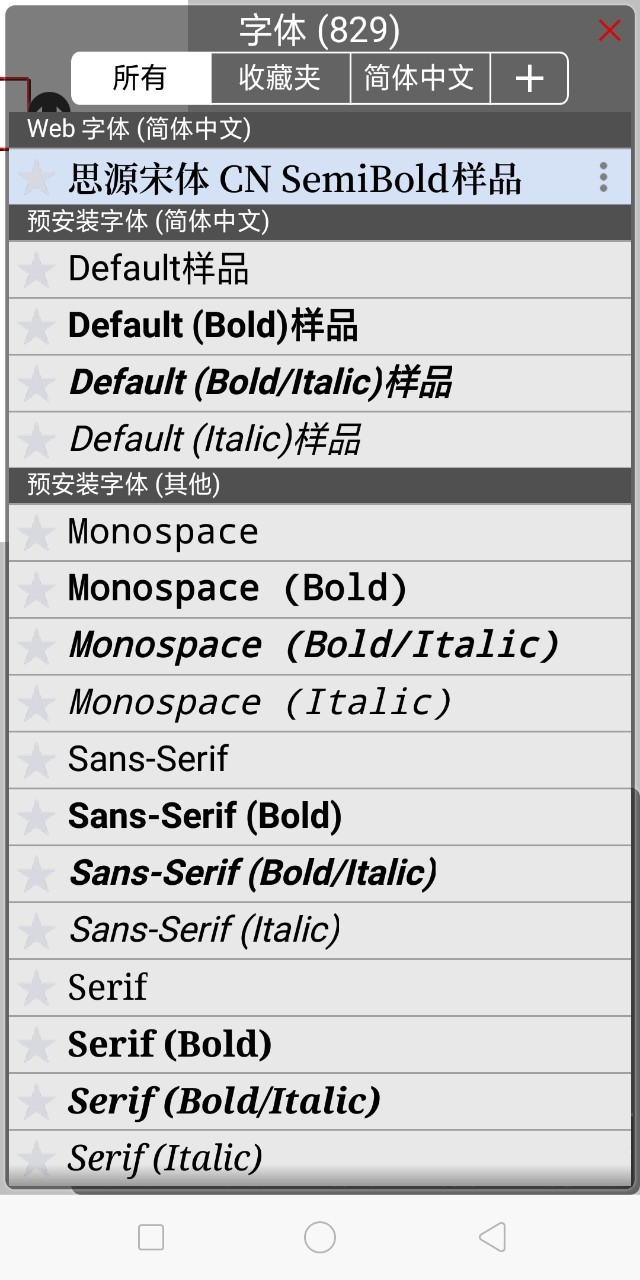Pick the Serif (Bold/Italic) font
The width and height of the screenshot is (640, 1280).
coord(224,1102)
